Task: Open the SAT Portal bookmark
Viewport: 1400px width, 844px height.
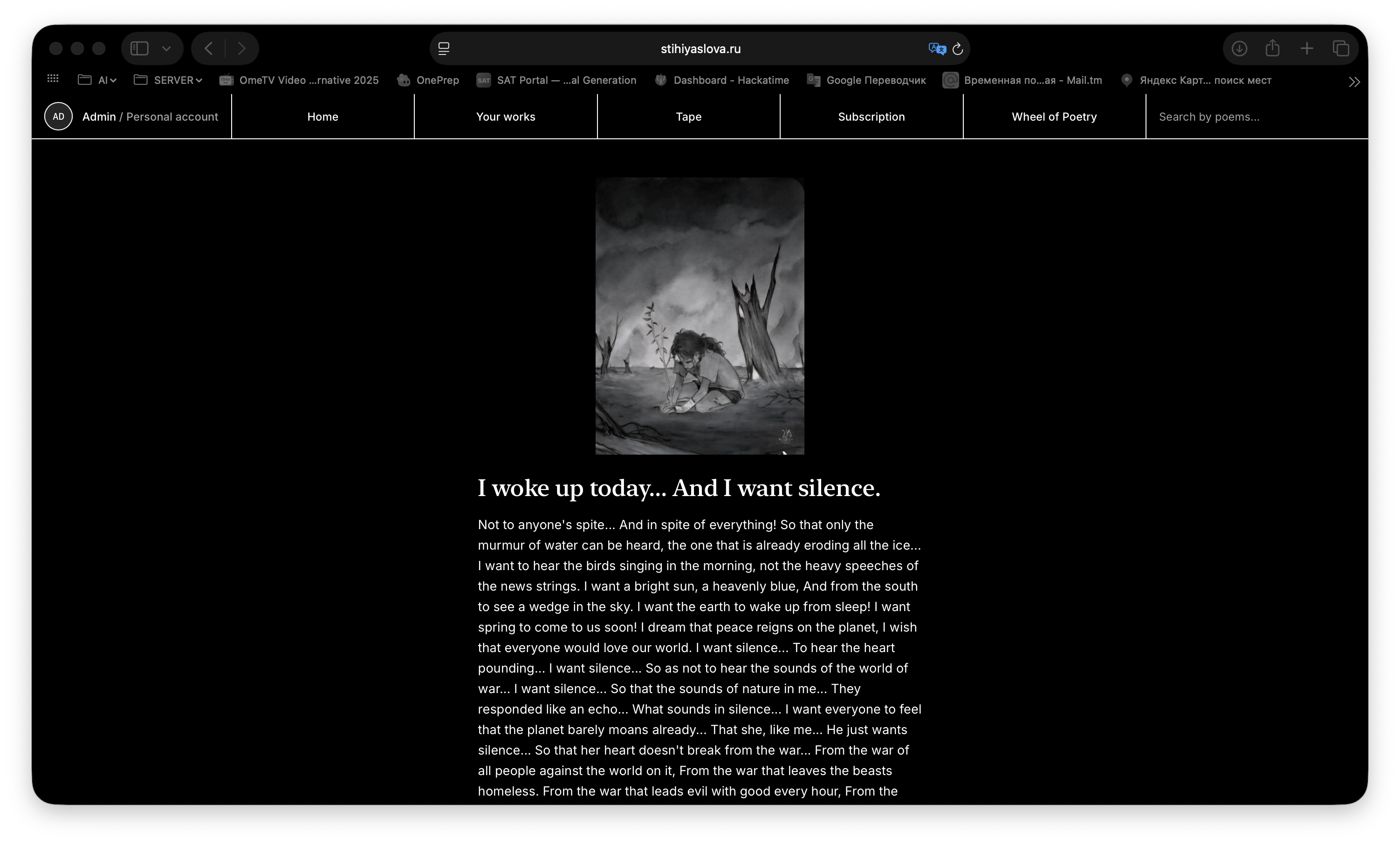Action: [x=556, y=80]
